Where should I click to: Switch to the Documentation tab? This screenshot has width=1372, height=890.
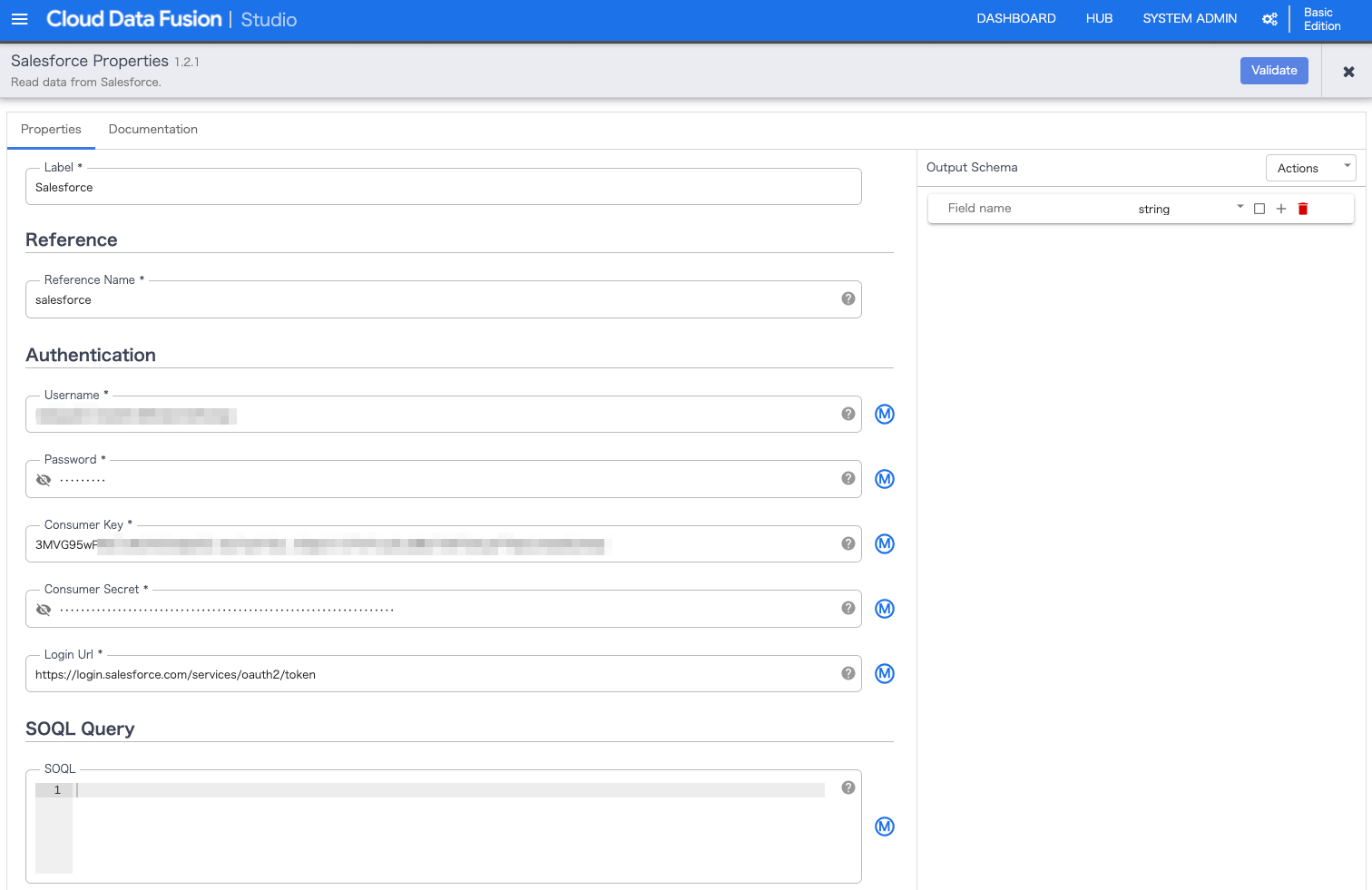point(152,129)
